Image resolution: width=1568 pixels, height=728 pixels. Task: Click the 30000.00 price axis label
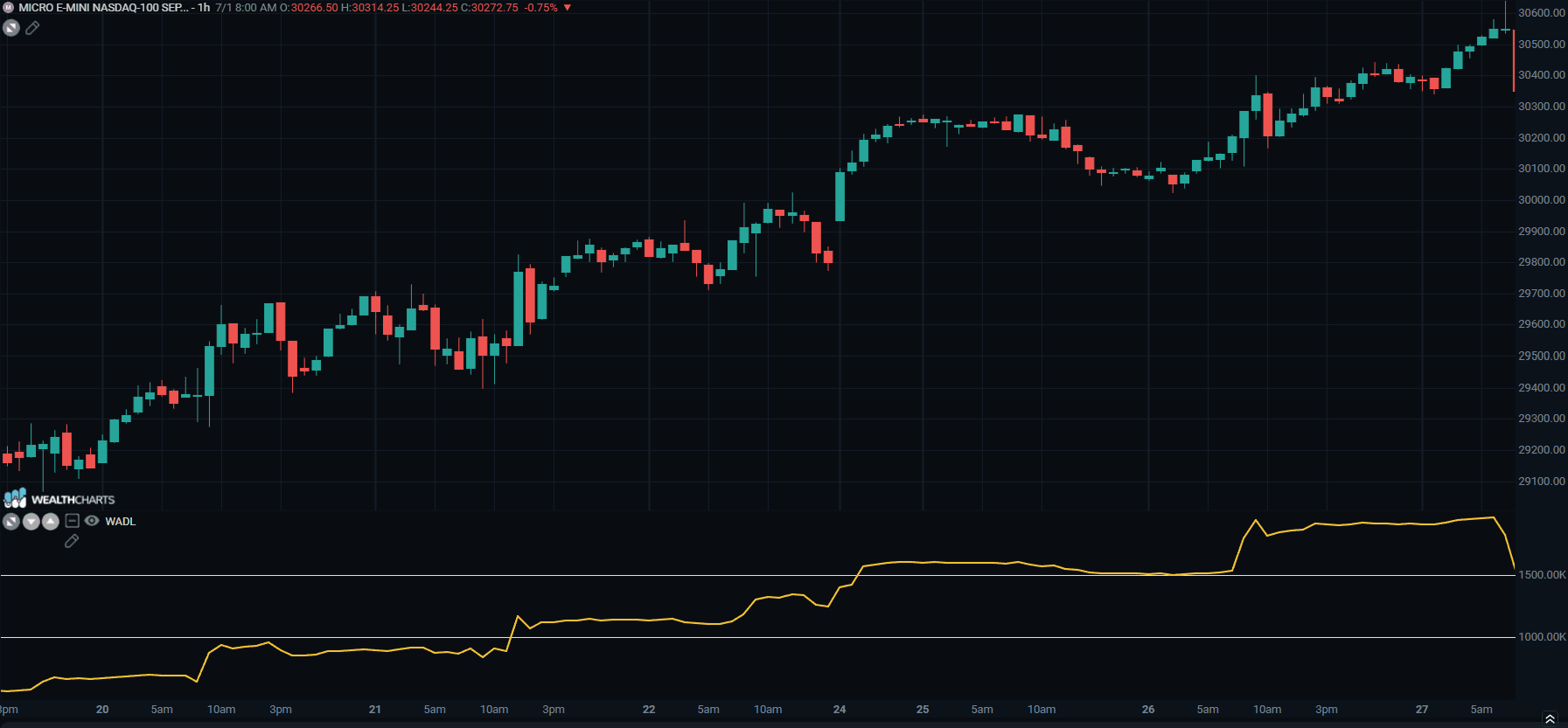click(1542, 200)
